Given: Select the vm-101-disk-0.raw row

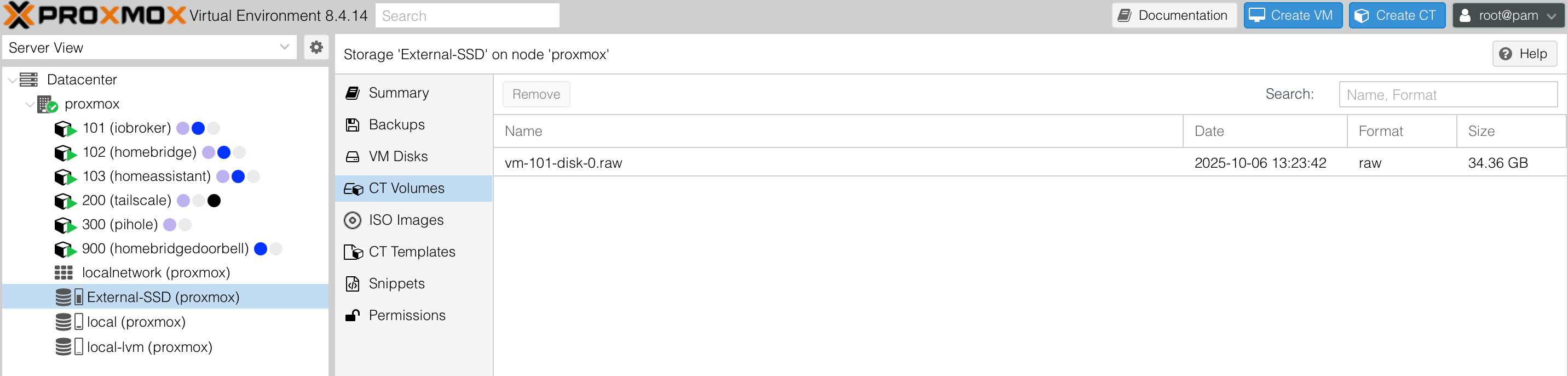Looking at the screenshot, I should tap(791, 163).
